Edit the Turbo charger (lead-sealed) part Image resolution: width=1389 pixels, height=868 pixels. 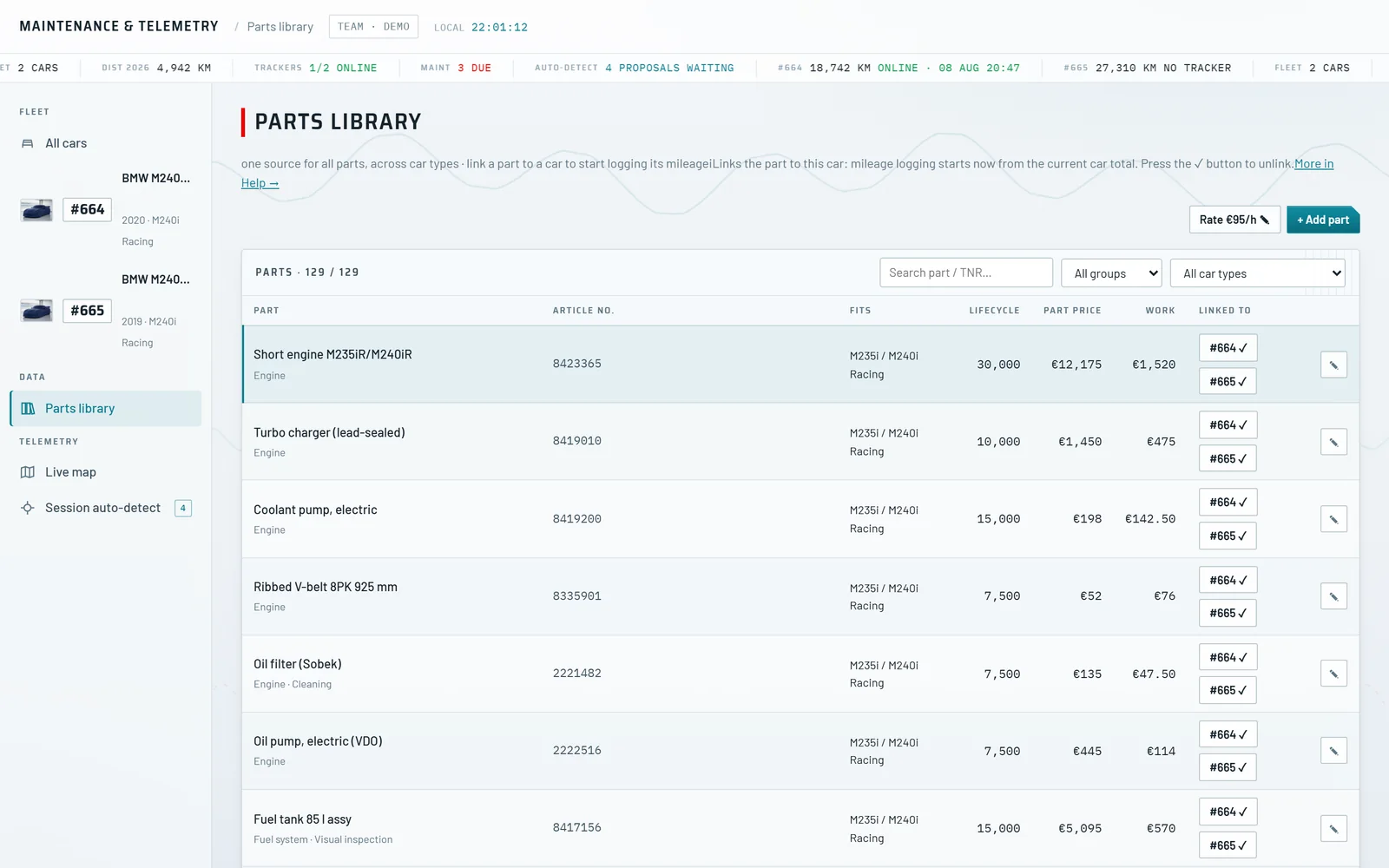coord(1333,442)
